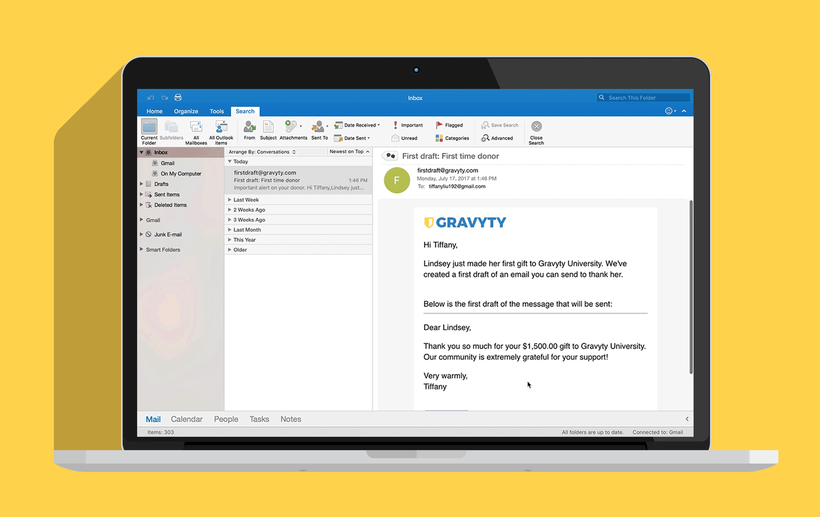Collapse the ribbon with the chevron
The height and width of the screenshot is (517, 820).
(684, 111)
